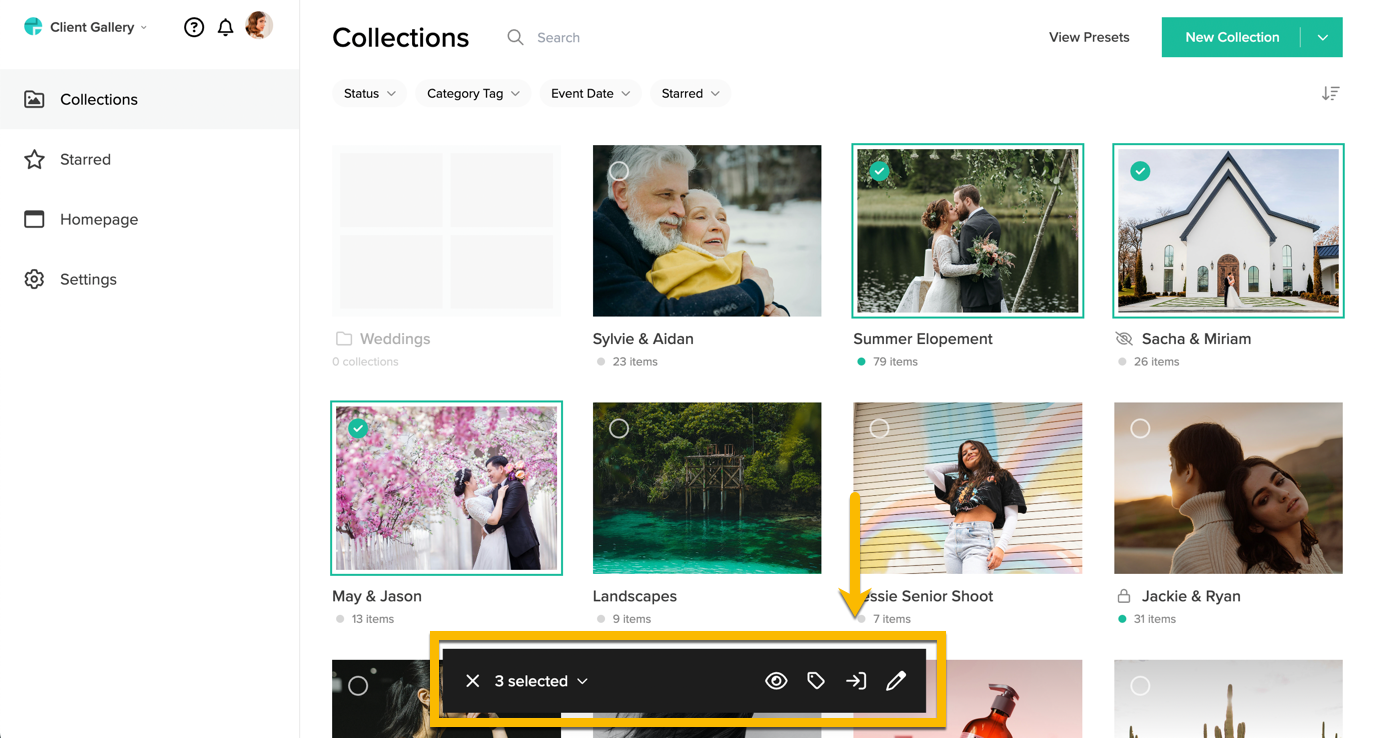Open the Jackie & Ryan thumbnail
This screenshot has height=738, width=1375.
[x=1228, y=488]
